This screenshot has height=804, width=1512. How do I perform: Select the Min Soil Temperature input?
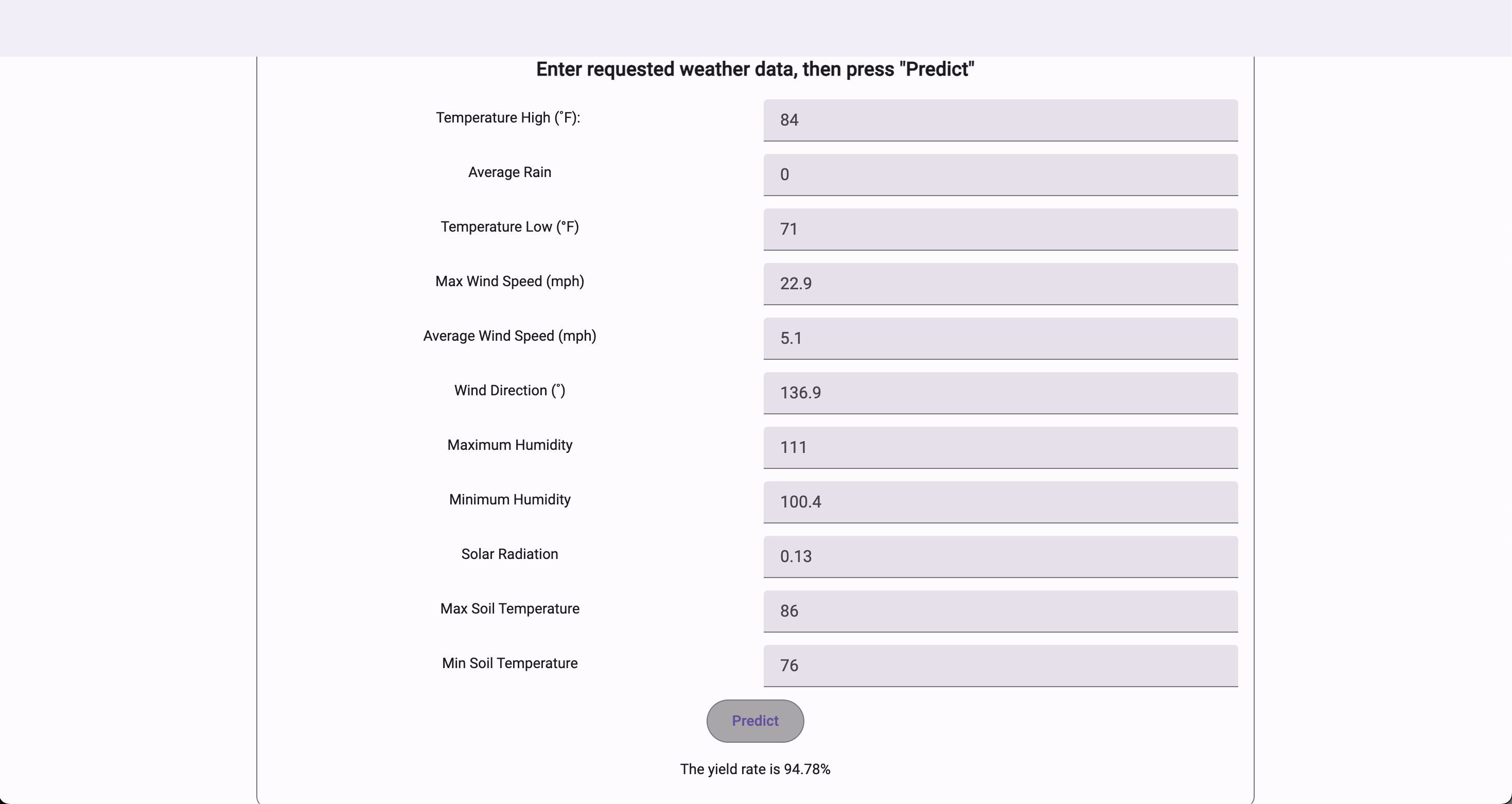click(1000, 666)
